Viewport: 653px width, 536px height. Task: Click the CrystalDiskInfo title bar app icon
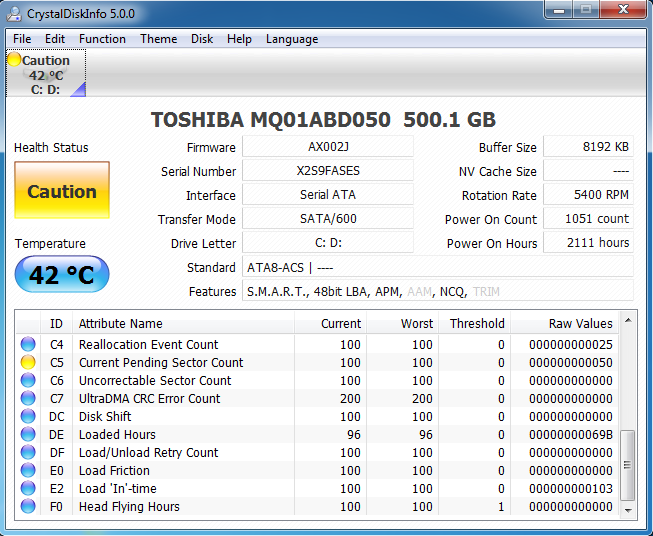point(14,14)
